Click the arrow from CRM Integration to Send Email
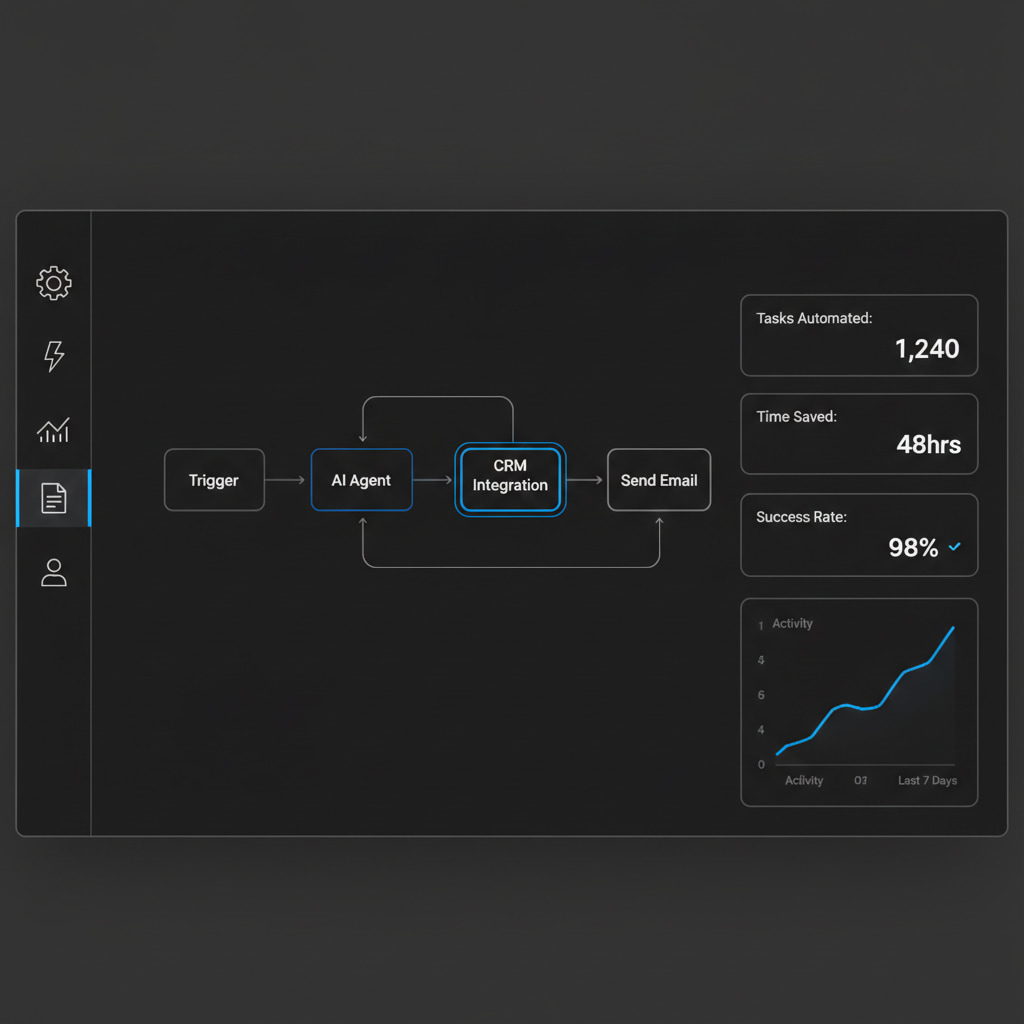Image resolution: width=1024 pixels, height=1024 pixels. [x=586, y=480]
